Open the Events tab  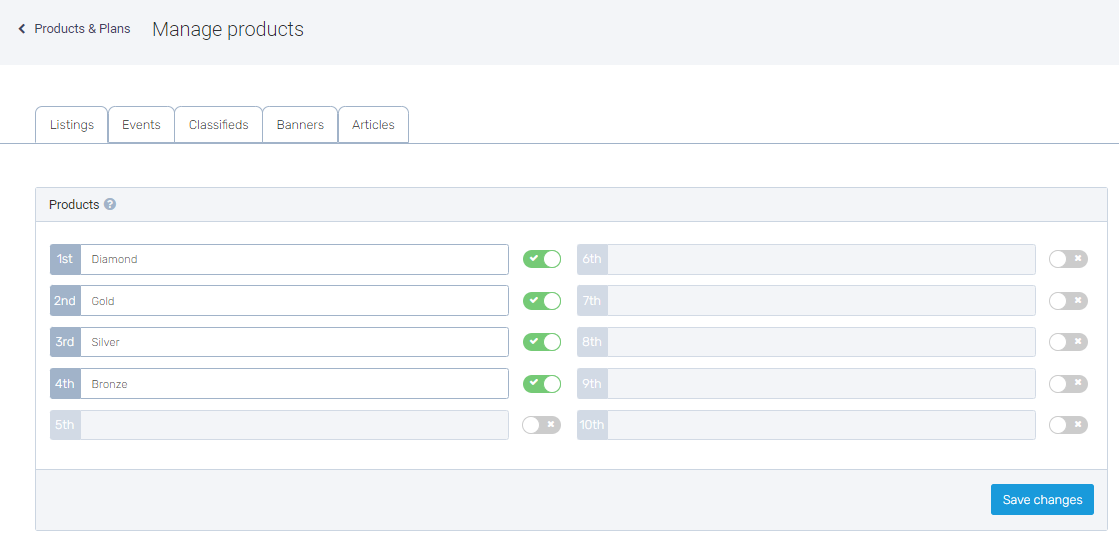click(x=141, y=125)
